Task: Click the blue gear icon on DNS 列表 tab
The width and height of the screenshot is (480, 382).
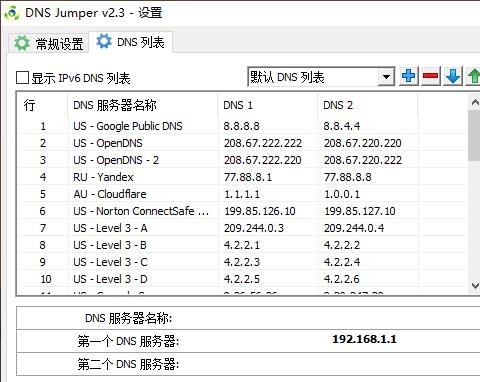Action: [104, 42]
